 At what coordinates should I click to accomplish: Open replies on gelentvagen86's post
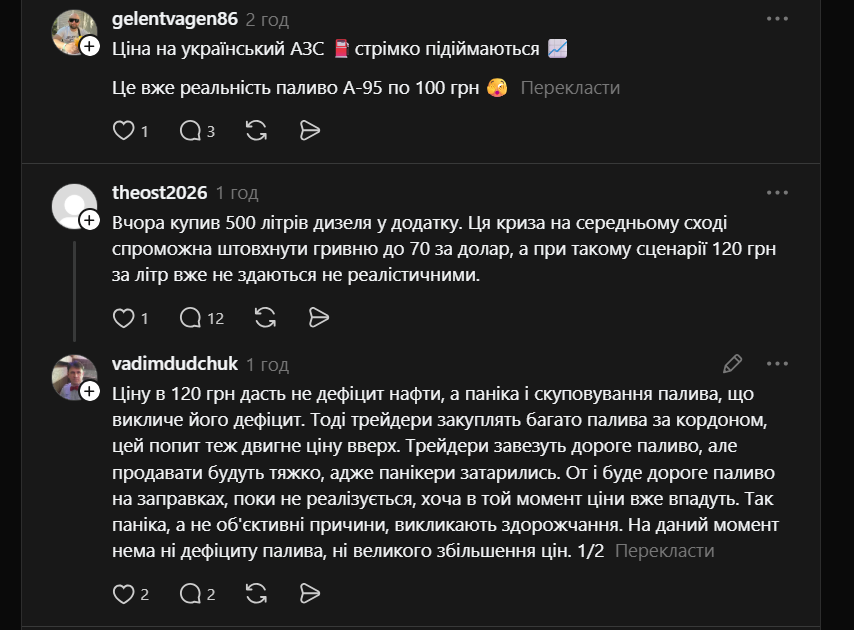pos(190,130)
